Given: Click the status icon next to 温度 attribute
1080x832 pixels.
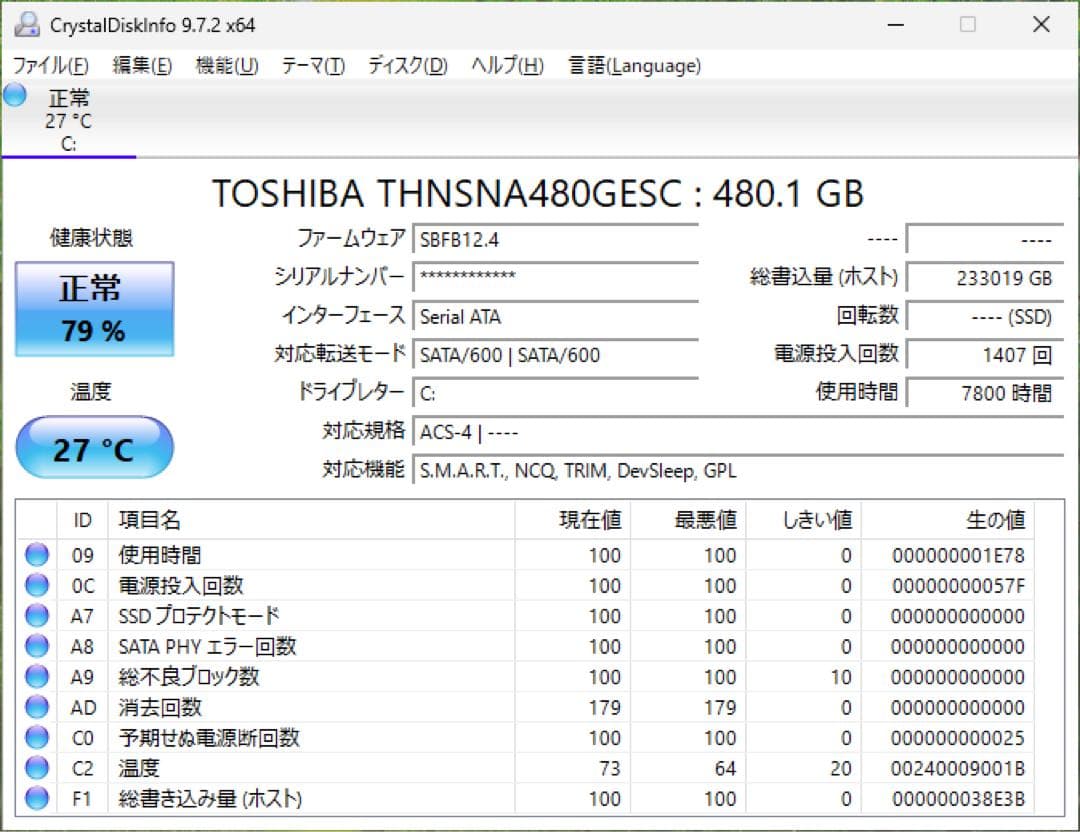Looking at the screenshot, I should coord(35,768).
